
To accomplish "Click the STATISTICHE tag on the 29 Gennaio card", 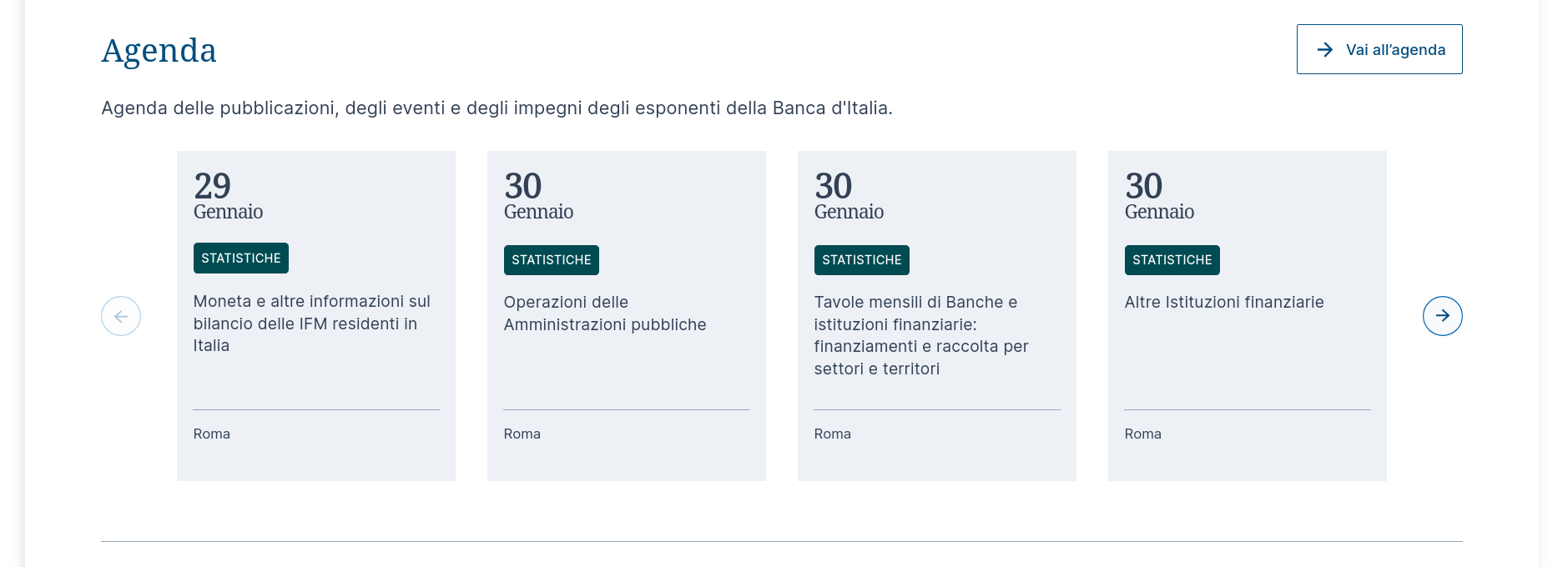I will (x=241, y=258).
